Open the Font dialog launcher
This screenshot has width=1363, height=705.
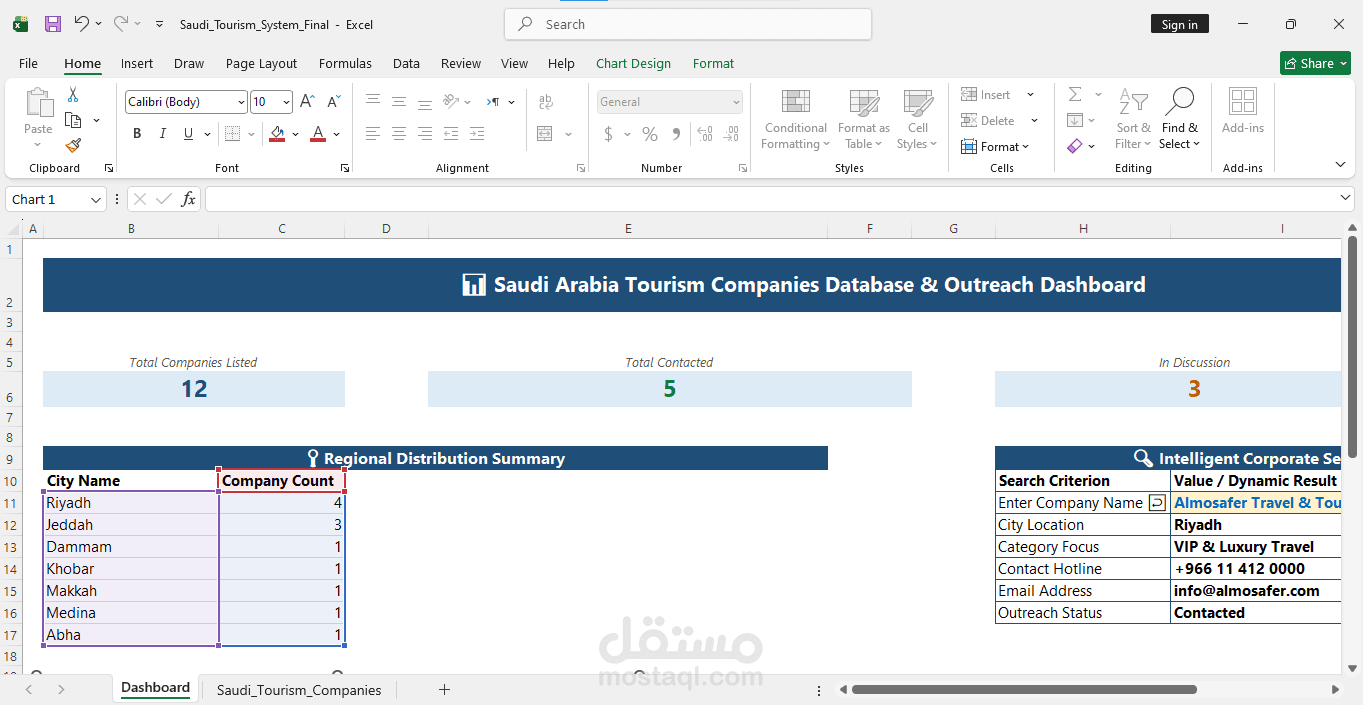[344, 168]
